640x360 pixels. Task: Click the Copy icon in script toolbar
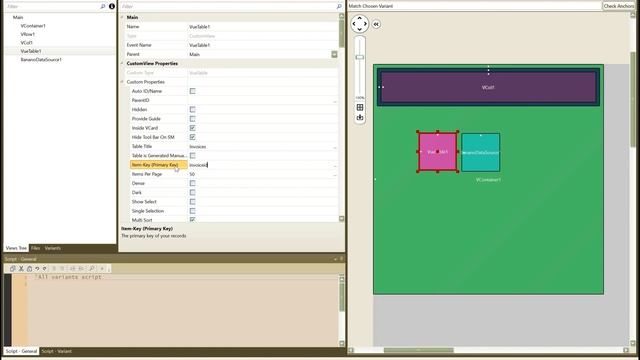[x=12, y=269]
